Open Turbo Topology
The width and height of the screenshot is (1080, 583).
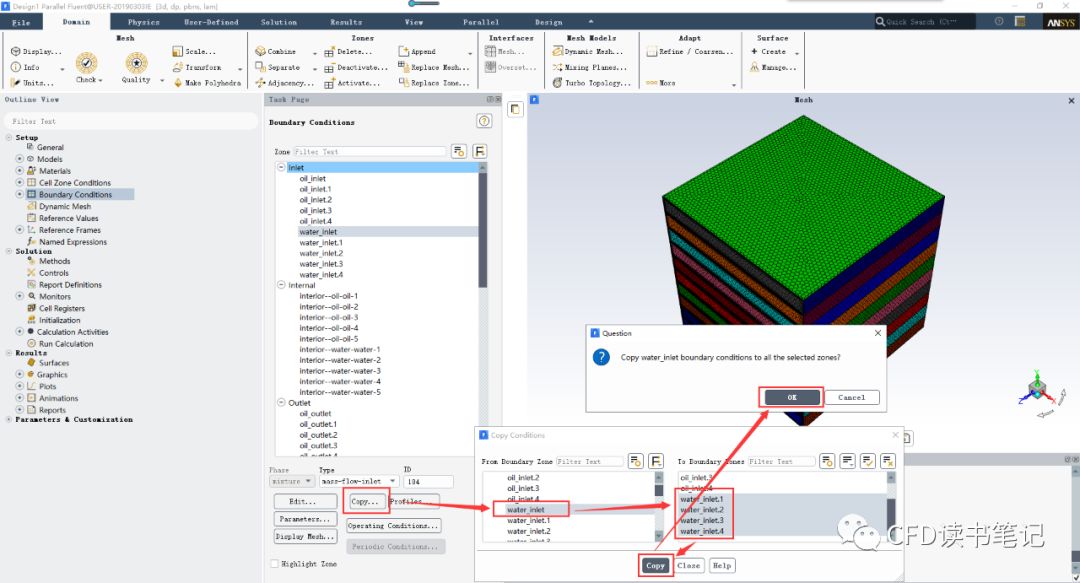592,83
